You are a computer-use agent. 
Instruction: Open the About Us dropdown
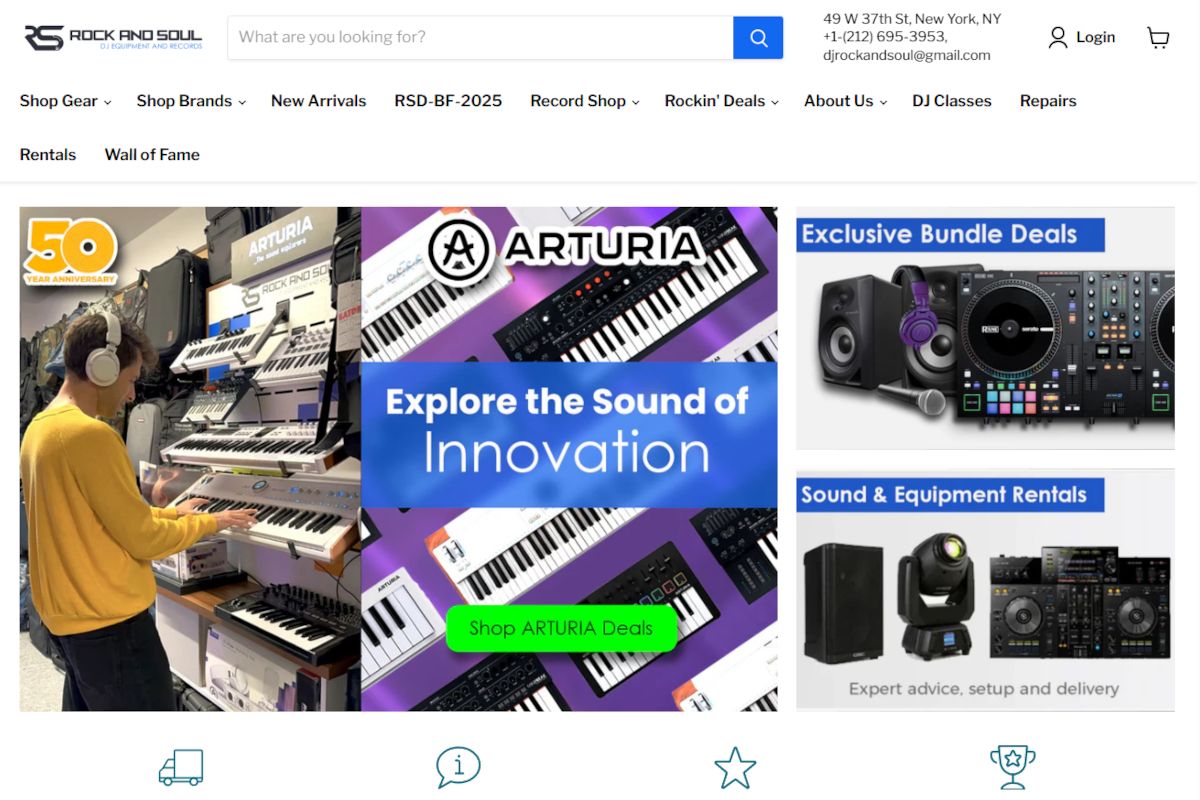coord(846,101)
